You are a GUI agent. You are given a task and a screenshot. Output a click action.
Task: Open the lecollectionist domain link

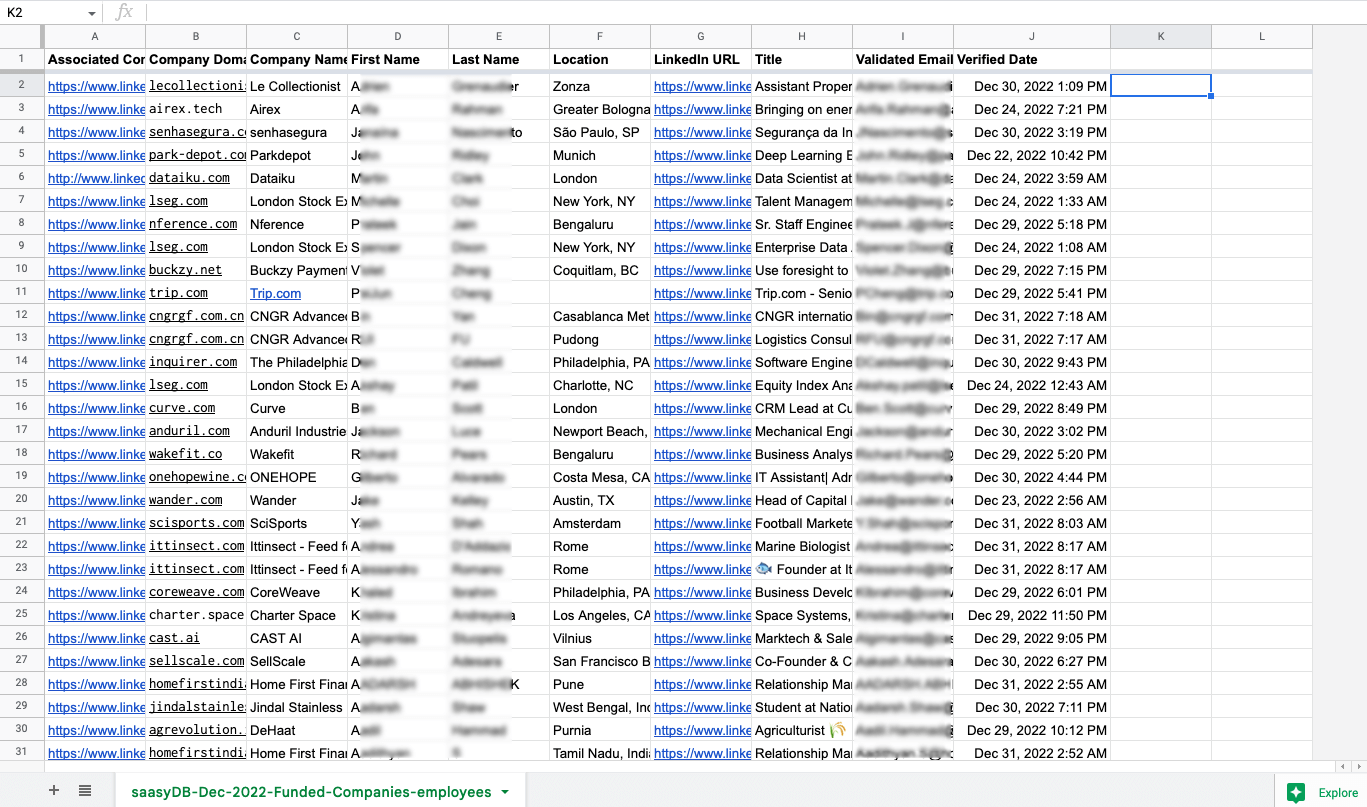(x=197, y=86)
